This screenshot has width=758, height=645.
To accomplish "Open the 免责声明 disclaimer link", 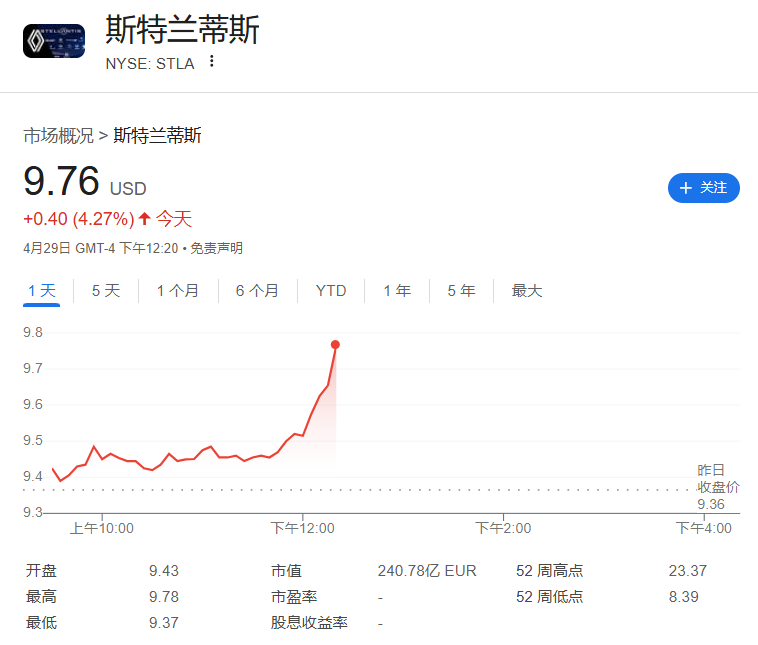I will (216, 249).
